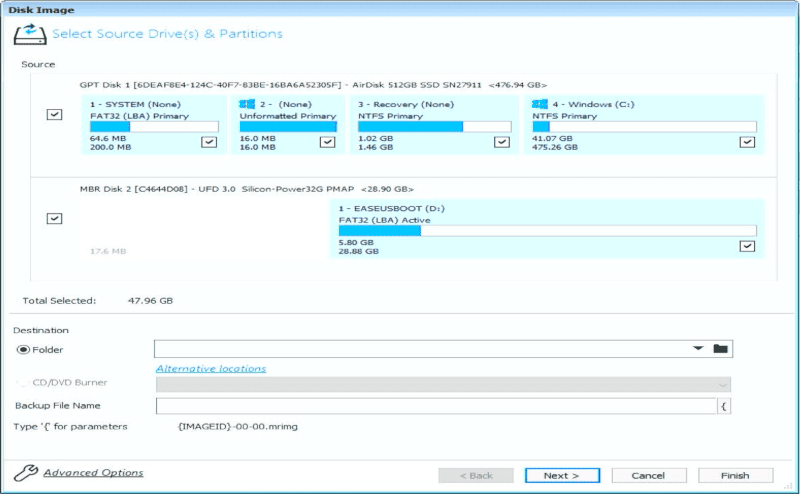Click the Advanced Options wrench icon
This screenshot has height=494, width=800.
click(26, 474)
